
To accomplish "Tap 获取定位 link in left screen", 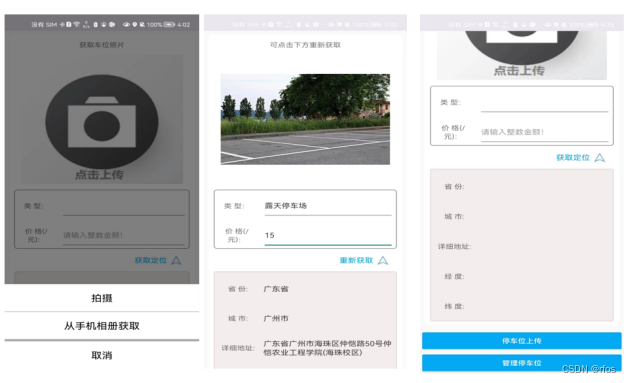I will click(151, 260).
